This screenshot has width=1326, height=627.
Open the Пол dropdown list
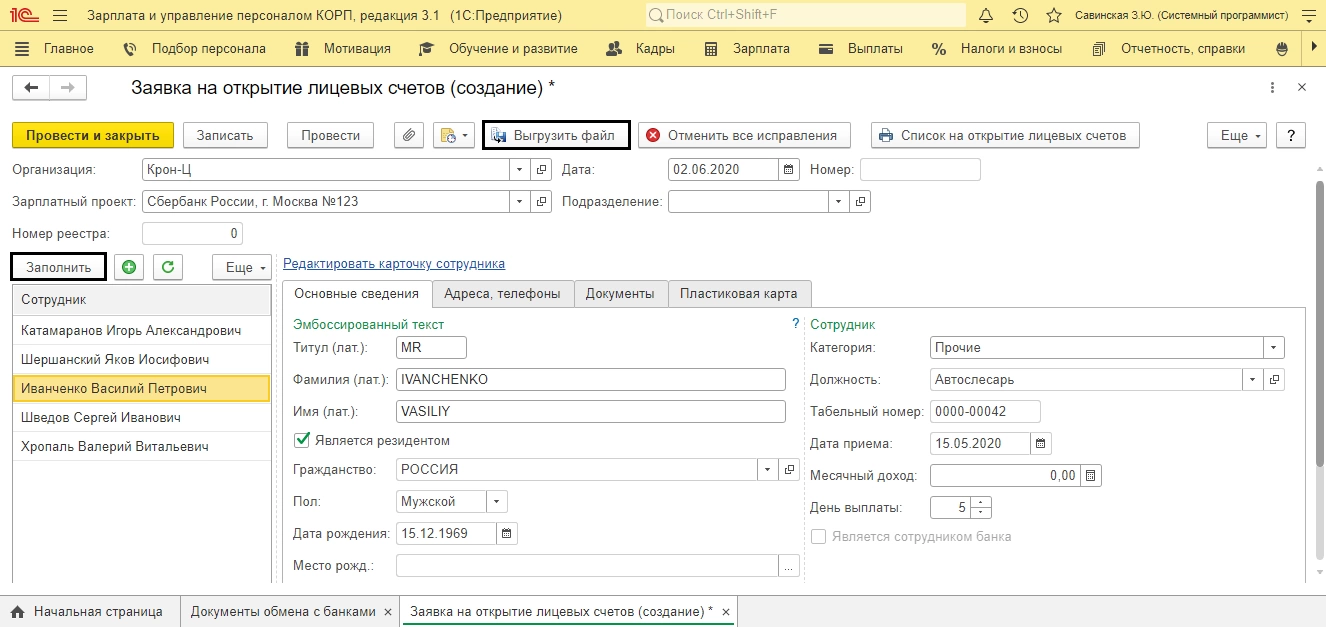coord(498,502)
